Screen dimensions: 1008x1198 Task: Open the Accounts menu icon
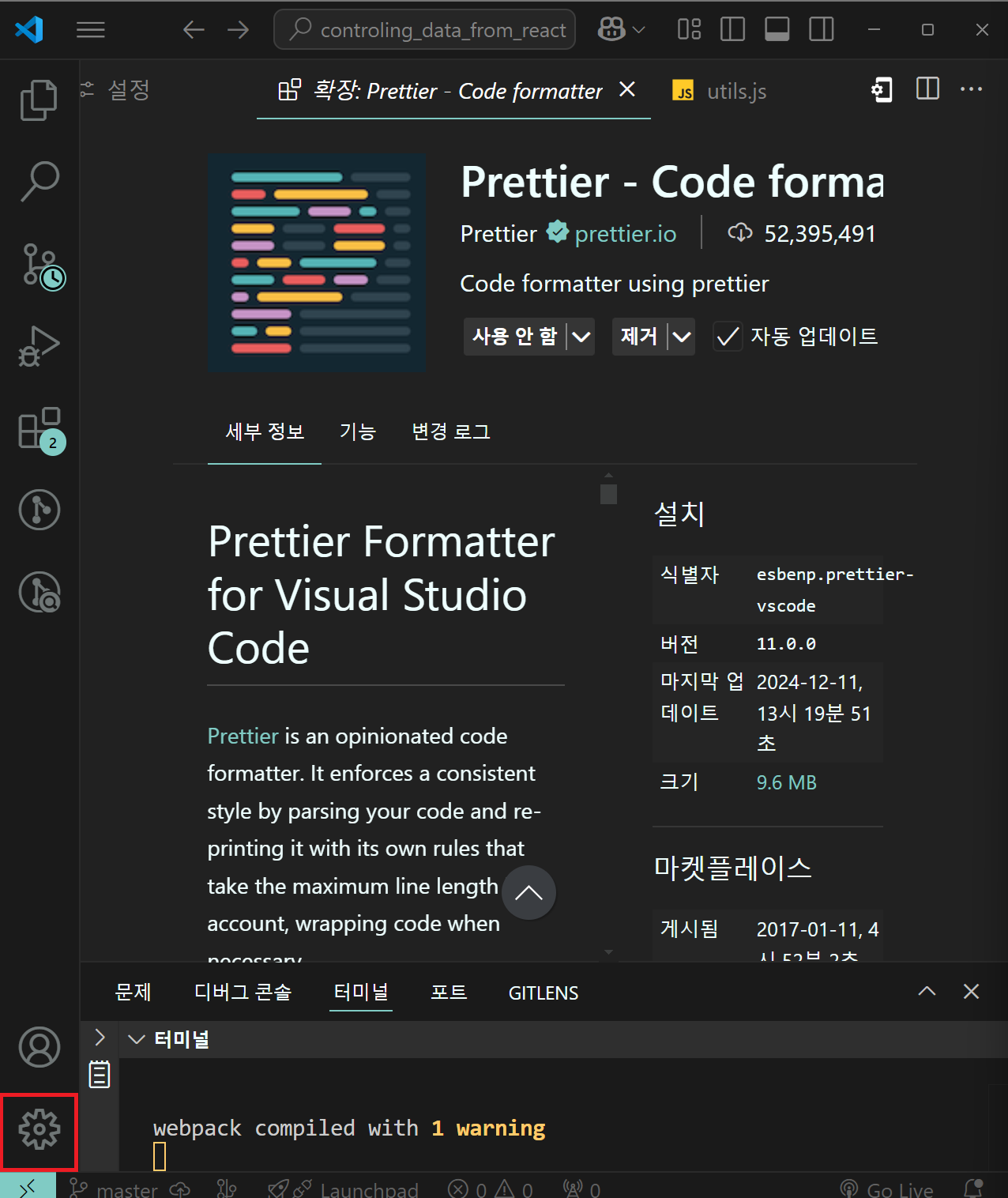click(39, 1047)
